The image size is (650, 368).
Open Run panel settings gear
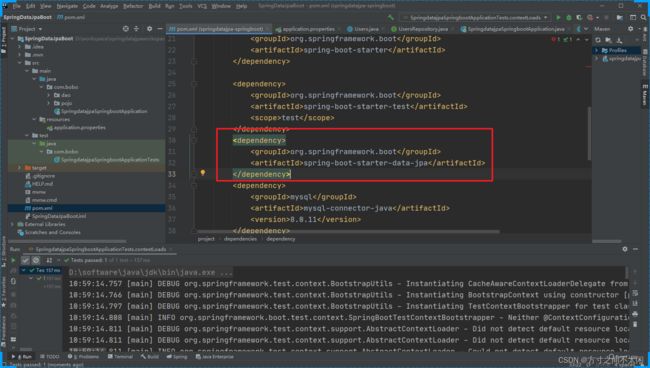pos(625,249)
